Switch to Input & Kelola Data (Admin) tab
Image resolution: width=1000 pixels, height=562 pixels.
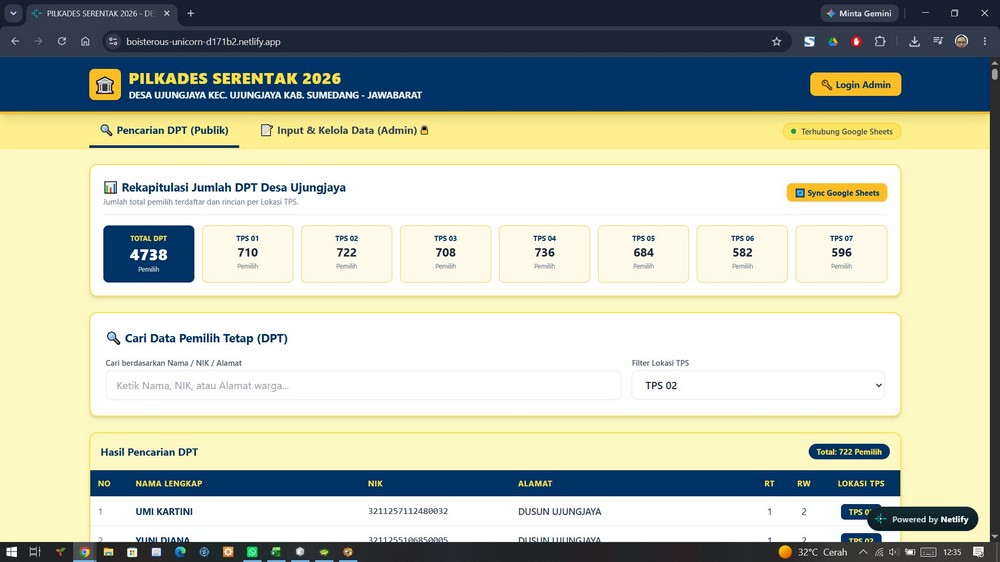pos(344,130)
